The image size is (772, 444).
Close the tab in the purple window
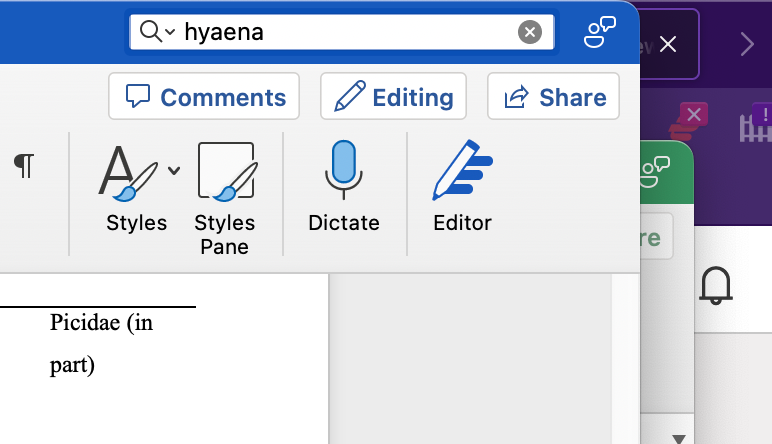[x=669, y=44]
